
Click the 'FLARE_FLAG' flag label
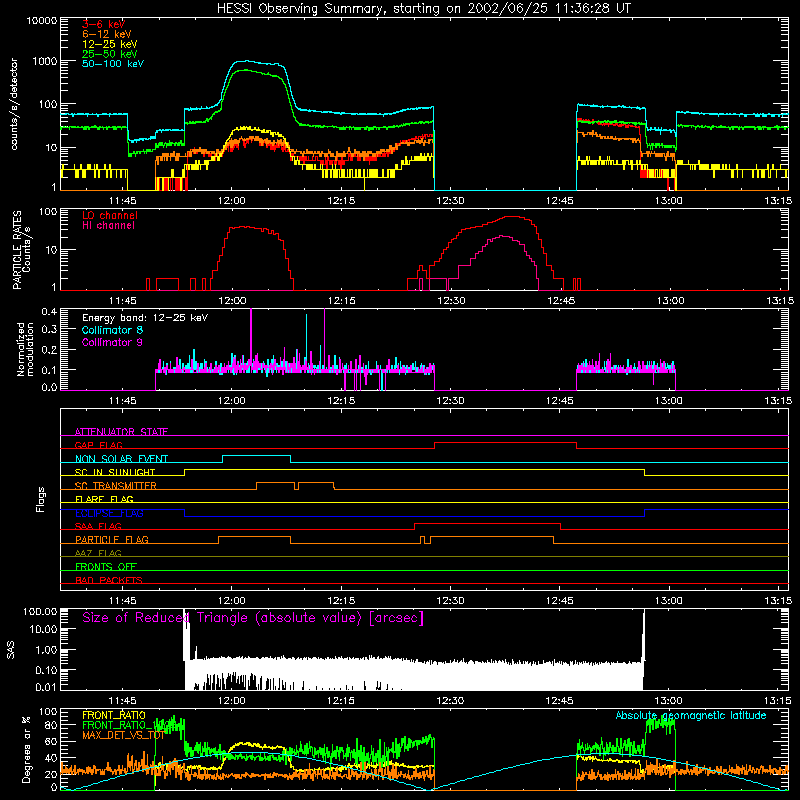pos(104,499)
